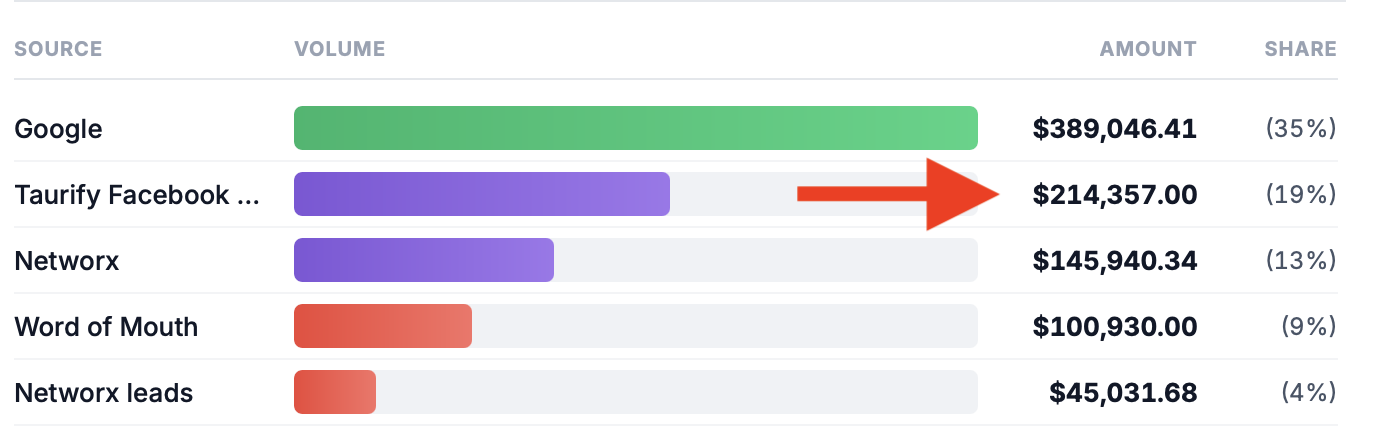The image size is (1384, 434).
Task: Sort by the VOLUME column header
Action: click(339, 49)
